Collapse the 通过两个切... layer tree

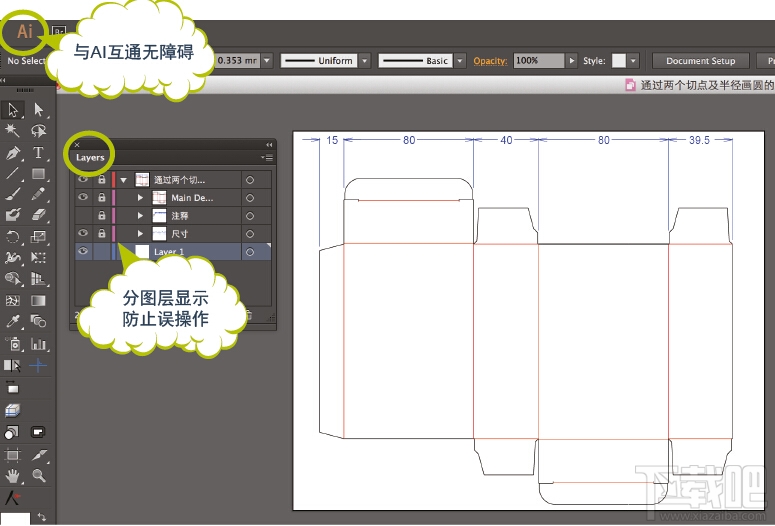[x=124, y=180]
